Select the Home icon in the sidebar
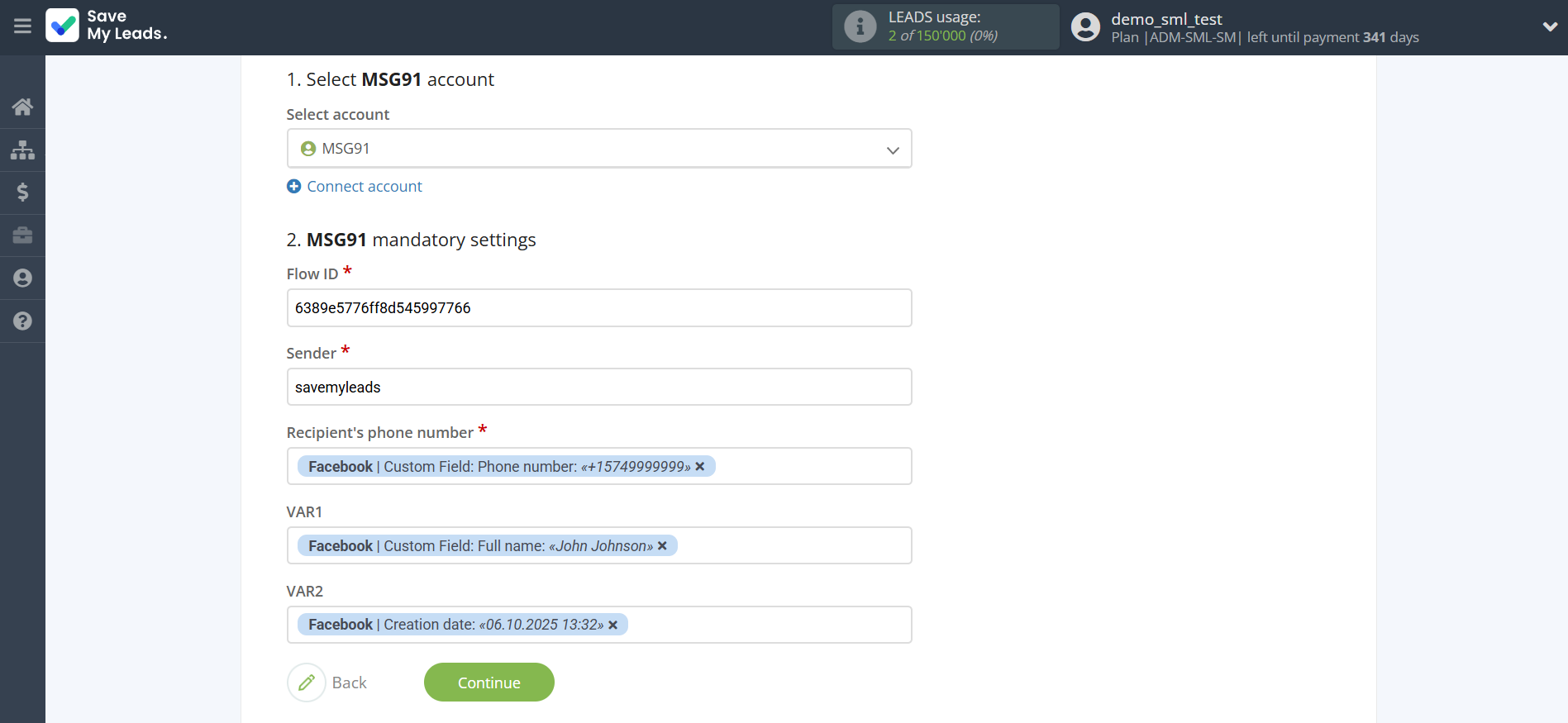The image size is (1568, 723). pos(22,107)
